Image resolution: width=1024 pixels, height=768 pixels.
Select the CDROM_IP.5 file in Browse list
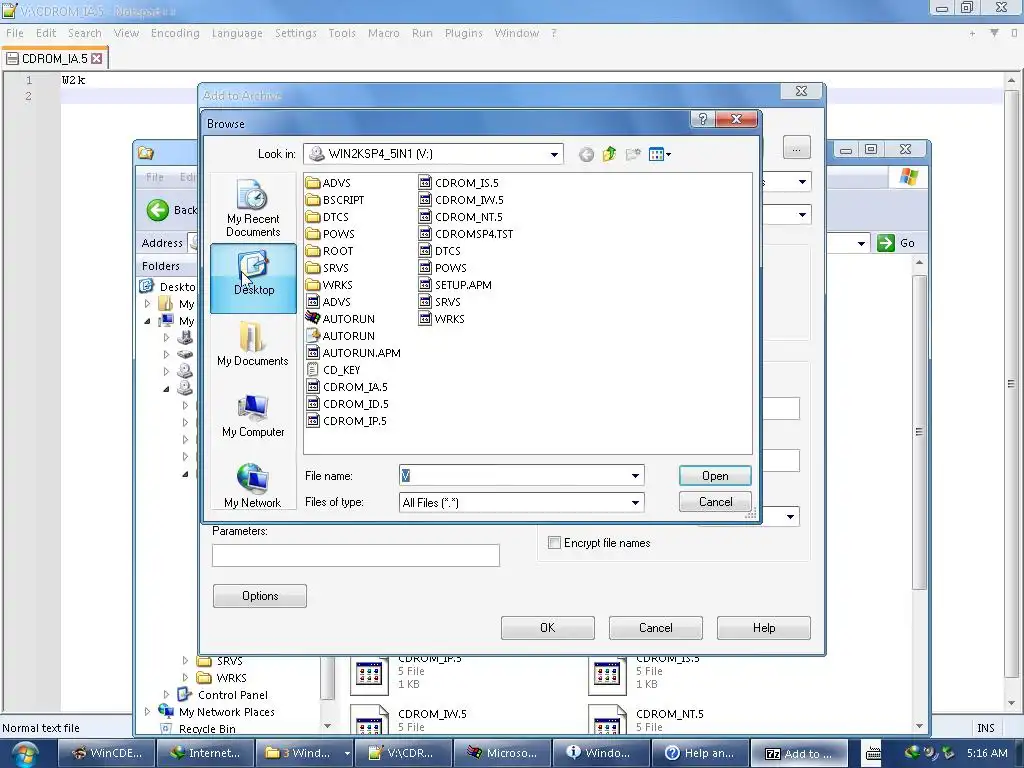(347, 421)
